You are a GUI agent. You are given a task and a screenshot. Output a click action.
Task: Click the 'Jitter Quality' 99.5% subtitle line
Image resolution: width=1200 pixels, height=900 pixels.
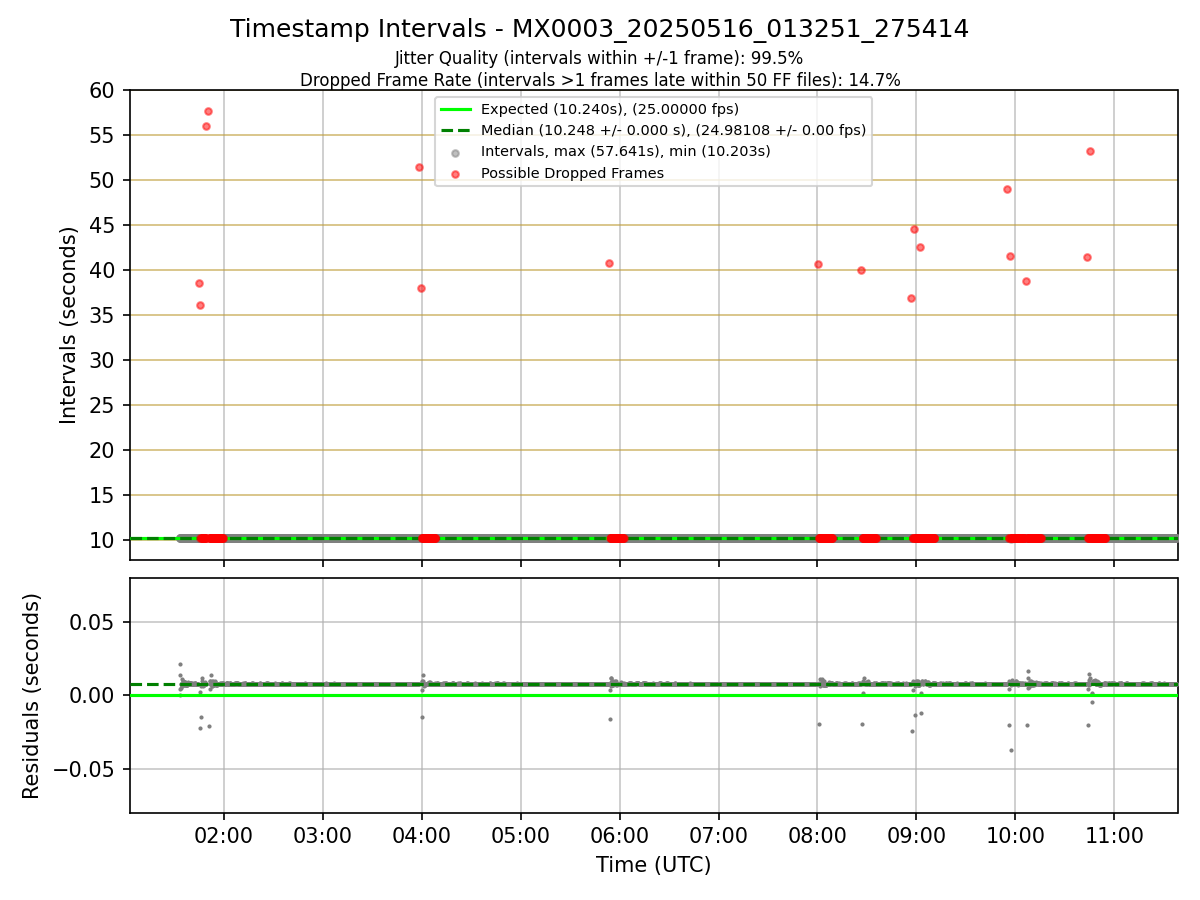pyautogui.click(x=599, y=58)
